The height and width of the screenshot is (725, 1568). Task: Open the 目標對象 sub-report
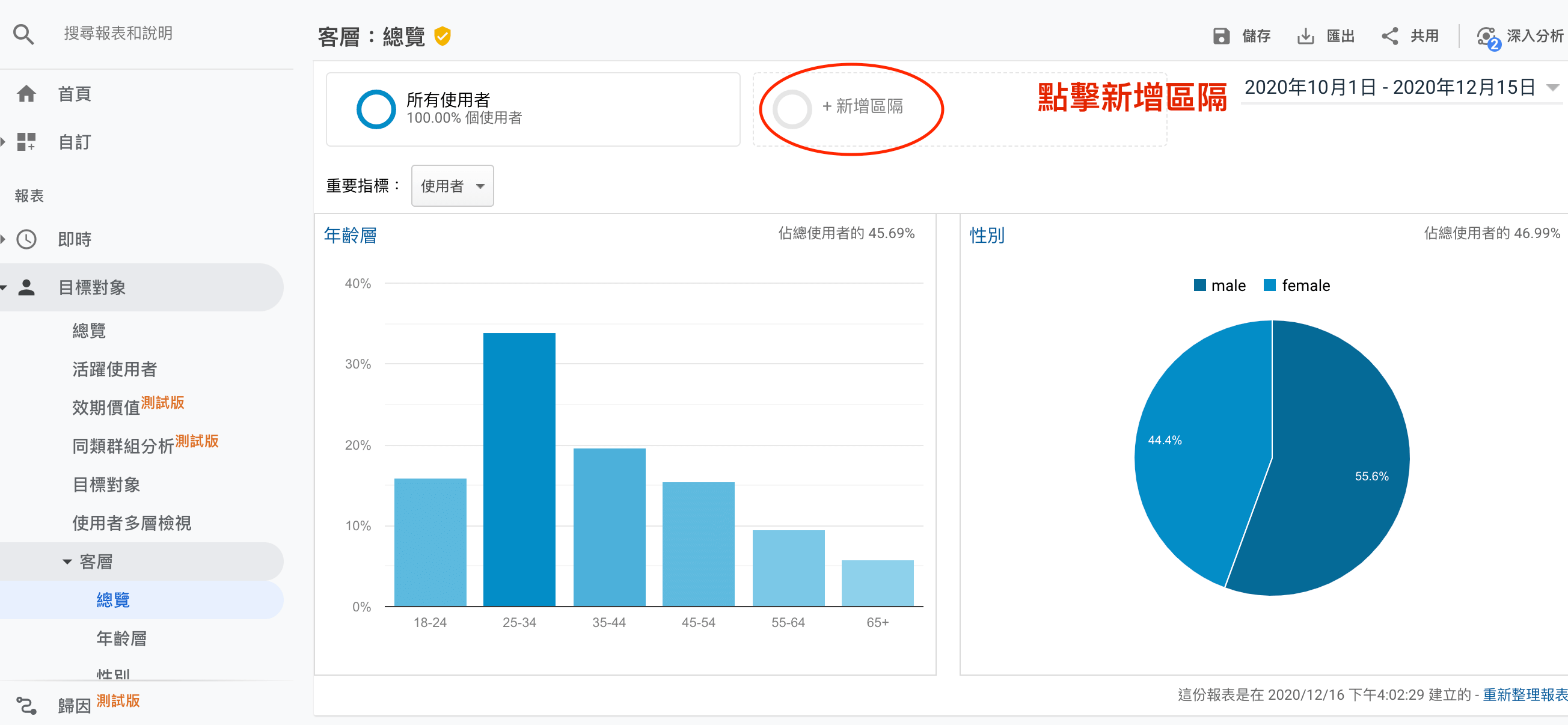(x=106, y=485)
